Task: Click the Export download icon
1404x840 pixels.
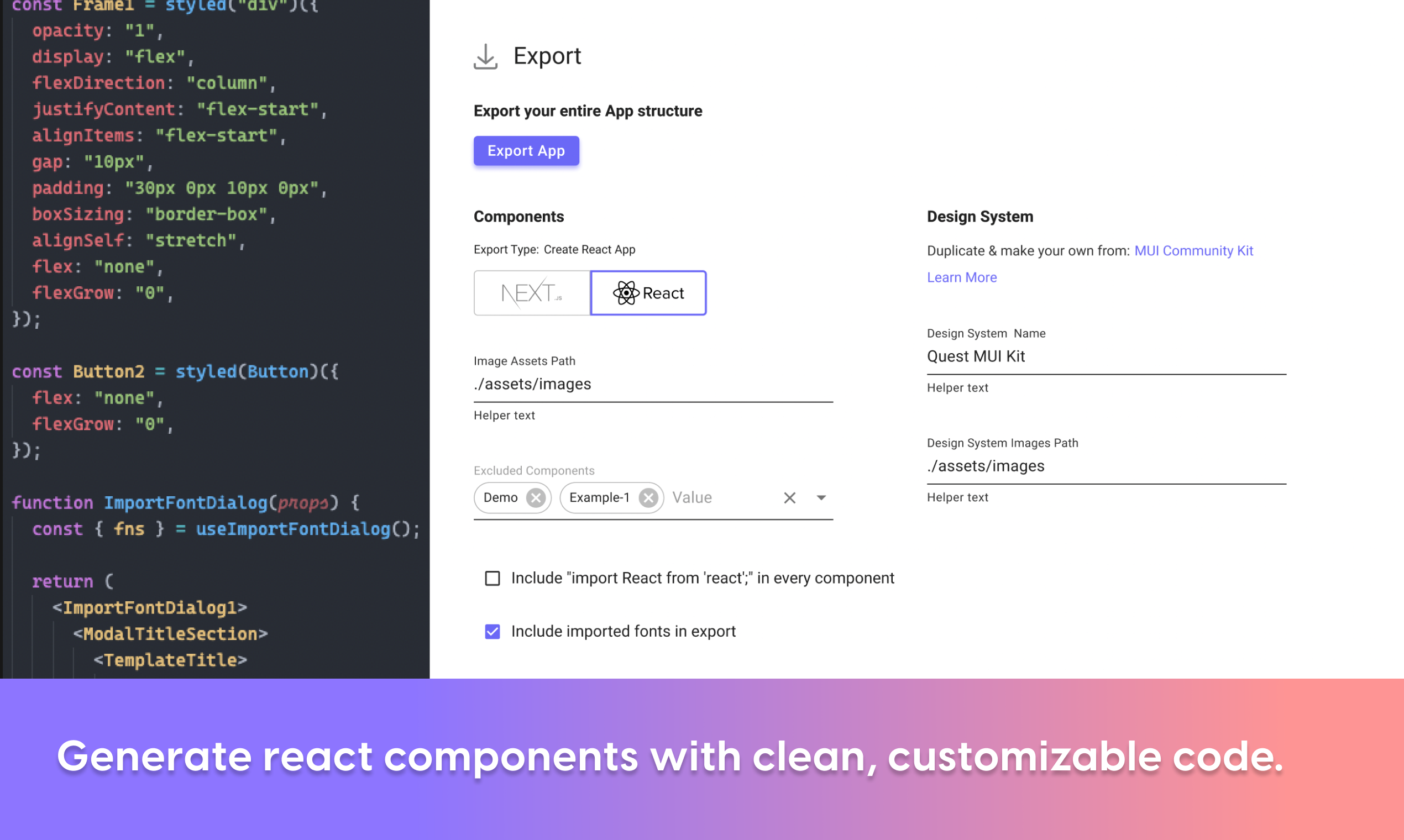Action: [485, 56]
